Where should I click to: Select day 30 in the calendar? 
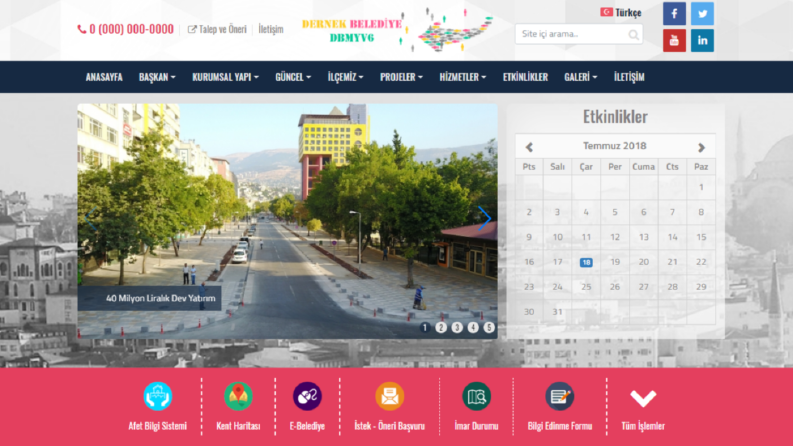(x=529, y=311)
